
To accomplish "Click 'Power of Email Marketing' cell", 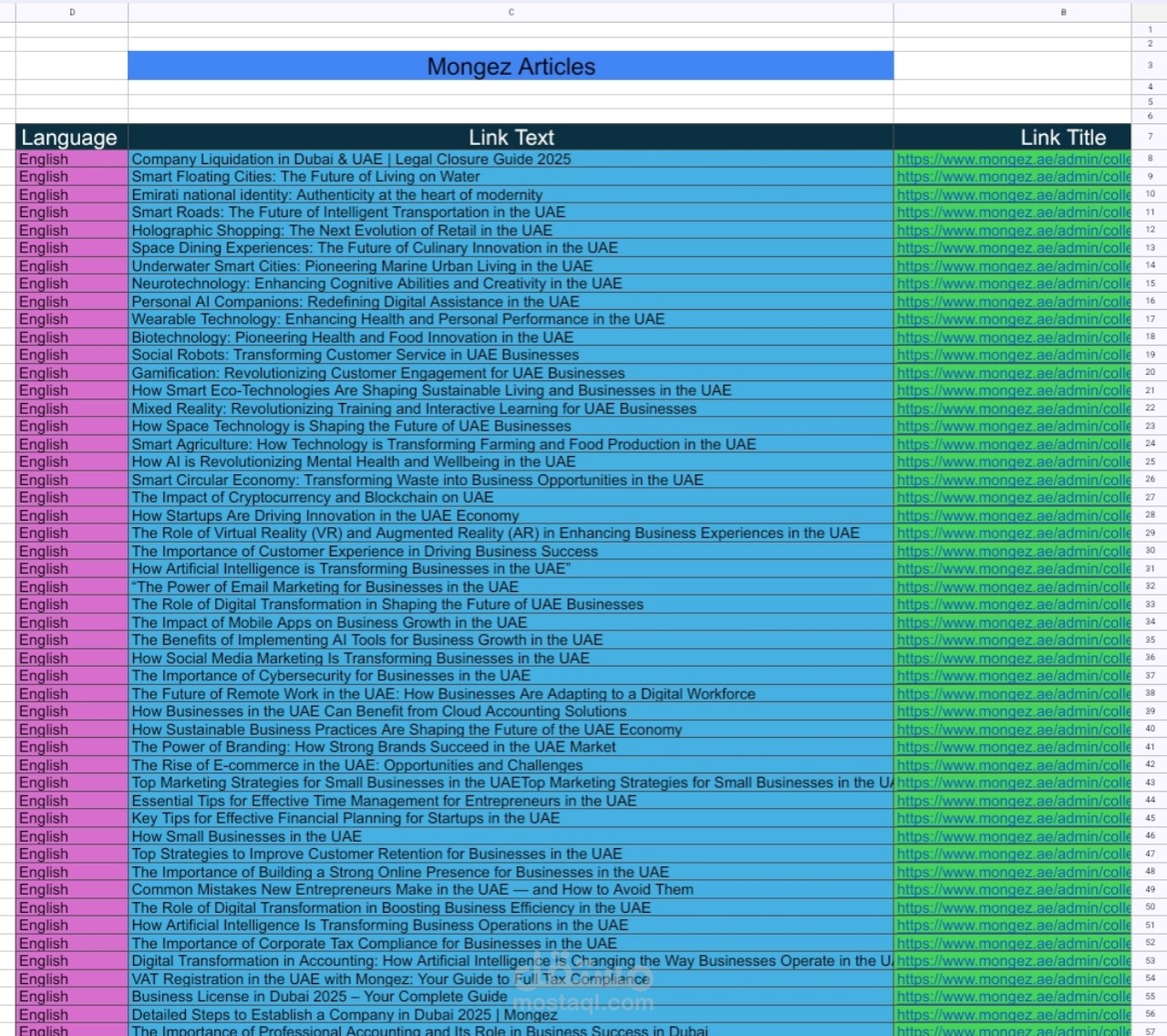I will pos(511,586).
